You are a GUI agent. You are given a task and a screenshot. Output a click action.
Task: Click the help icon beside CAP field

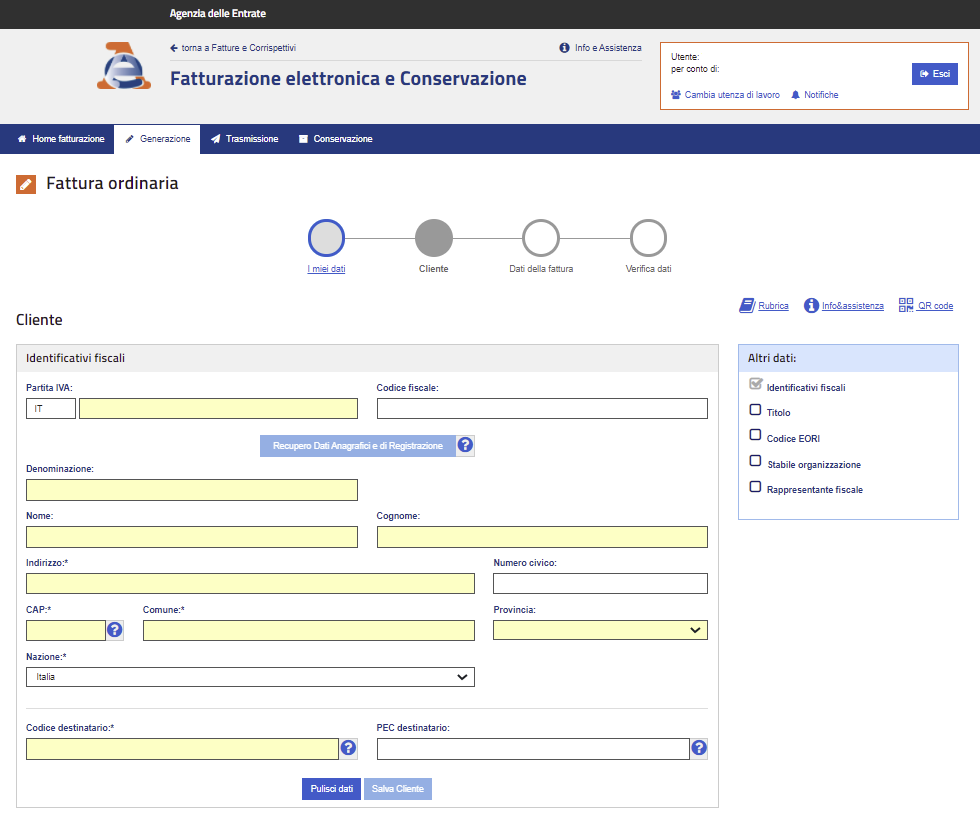(115, 630)
